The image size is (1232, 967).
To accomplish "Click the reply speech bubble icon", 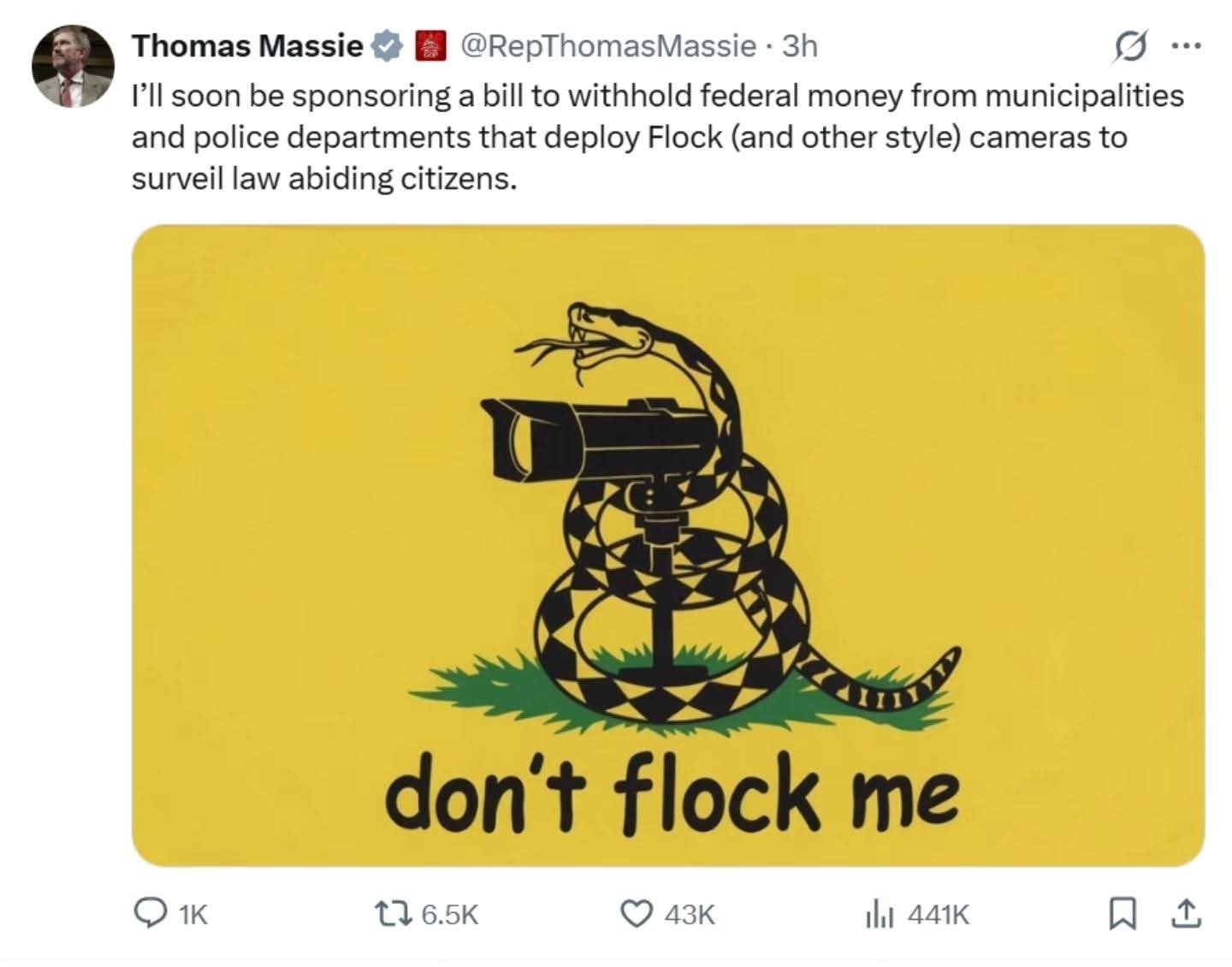I will 151,915.
